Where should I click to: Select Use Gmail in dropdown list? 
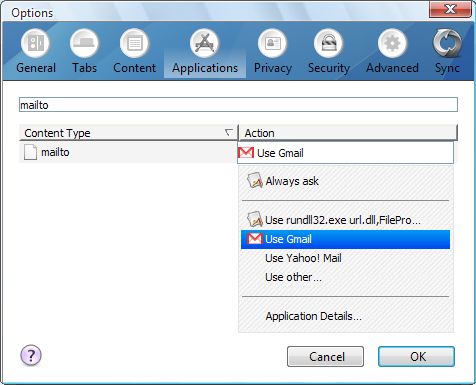345,239
